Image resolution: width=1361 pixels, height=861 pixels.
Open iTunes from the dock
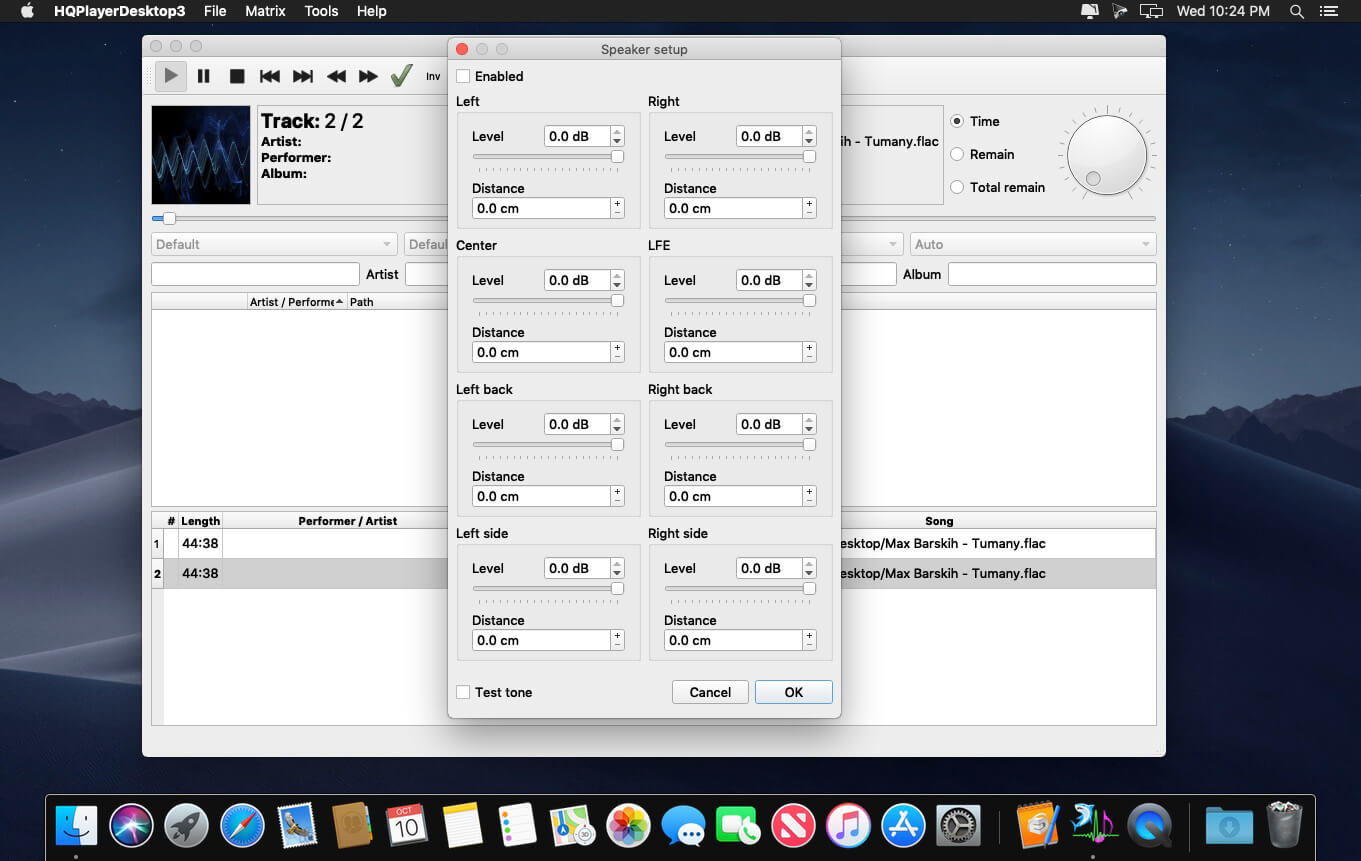click(x=848, y=826)
